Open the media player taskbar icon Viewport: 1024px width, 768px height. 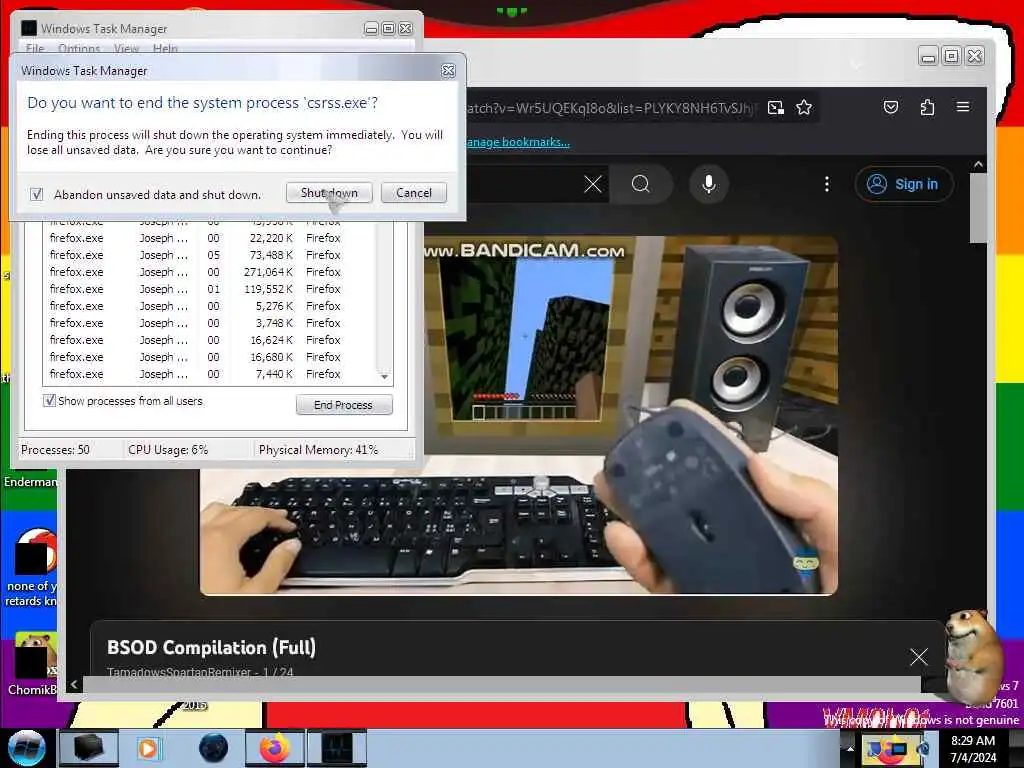148,748
